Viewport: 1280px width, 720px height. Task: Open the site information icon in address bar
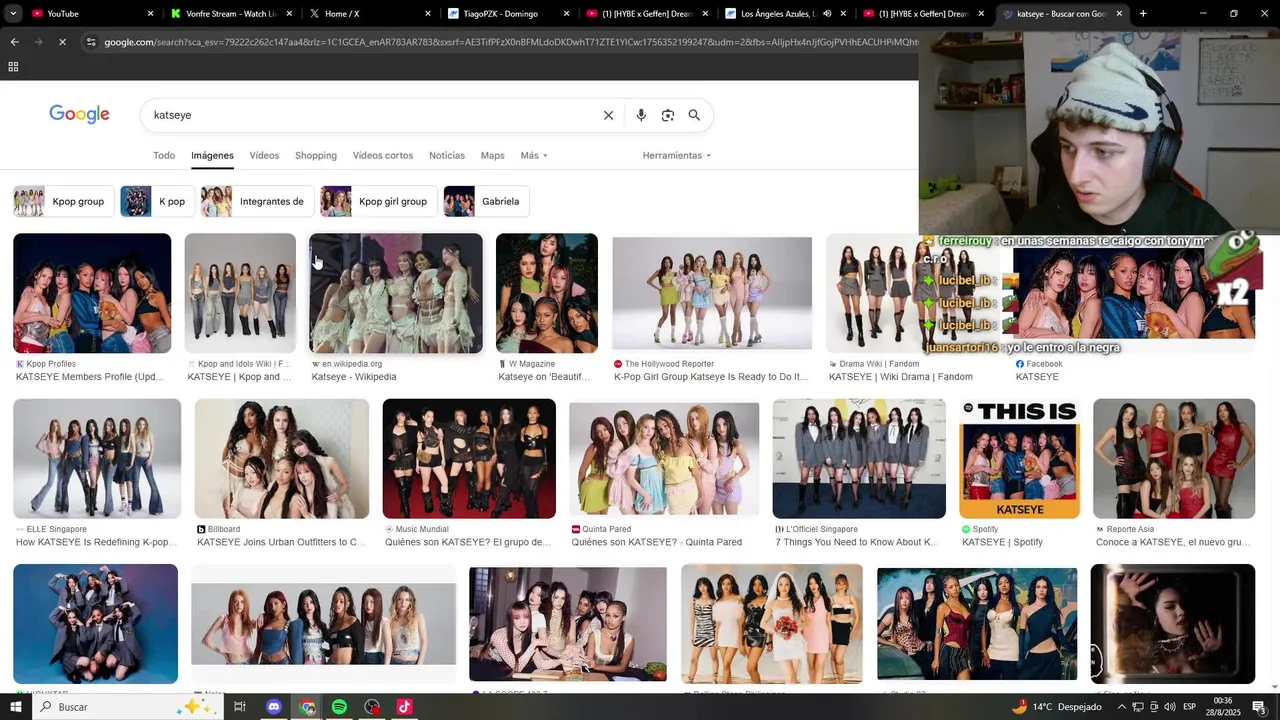tap(91, 42)
